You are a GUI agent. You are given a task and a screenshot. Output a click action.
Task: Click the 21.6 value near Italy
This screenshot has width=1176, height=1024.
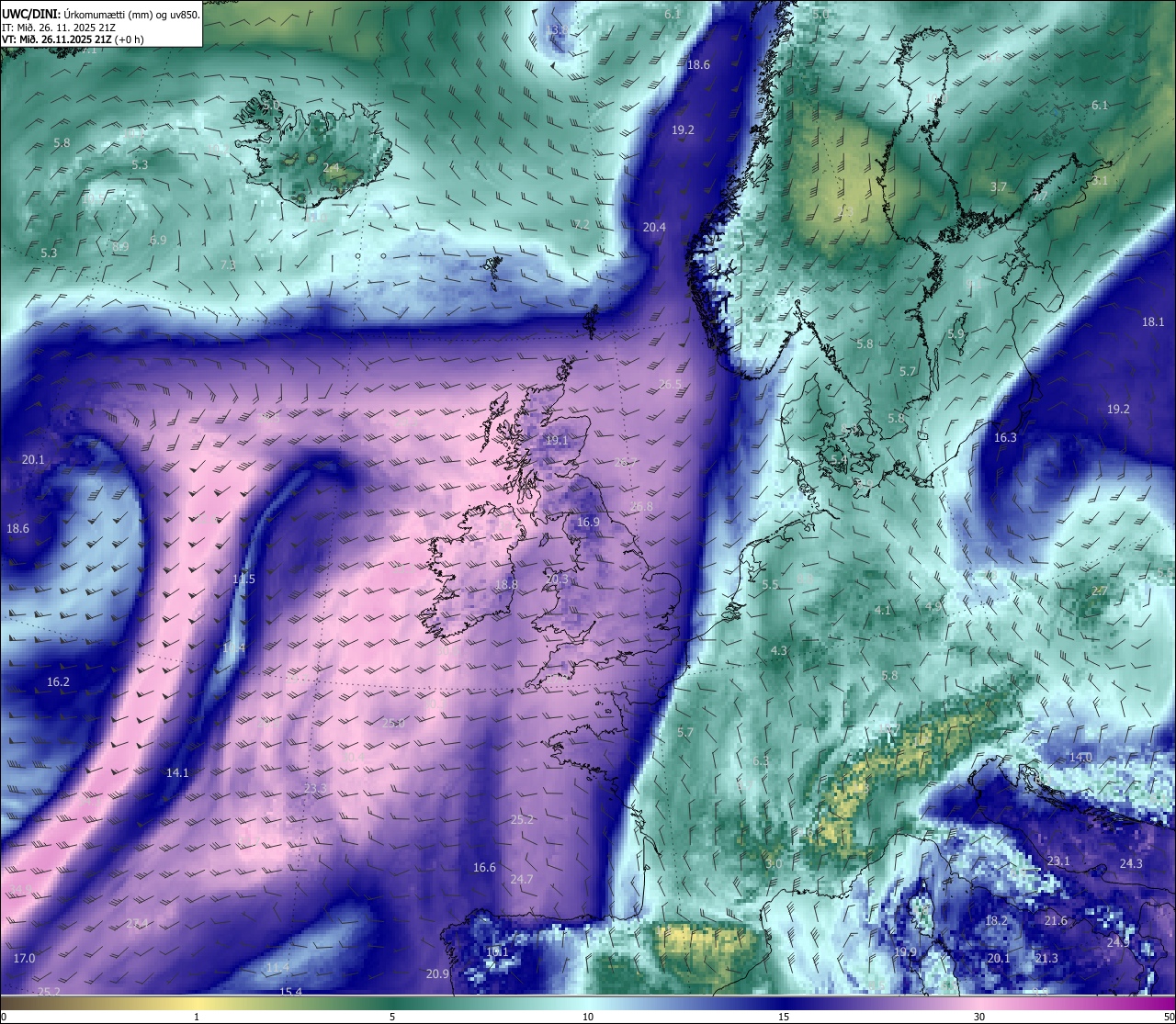pyautogui.click(x=1056, y=920)
